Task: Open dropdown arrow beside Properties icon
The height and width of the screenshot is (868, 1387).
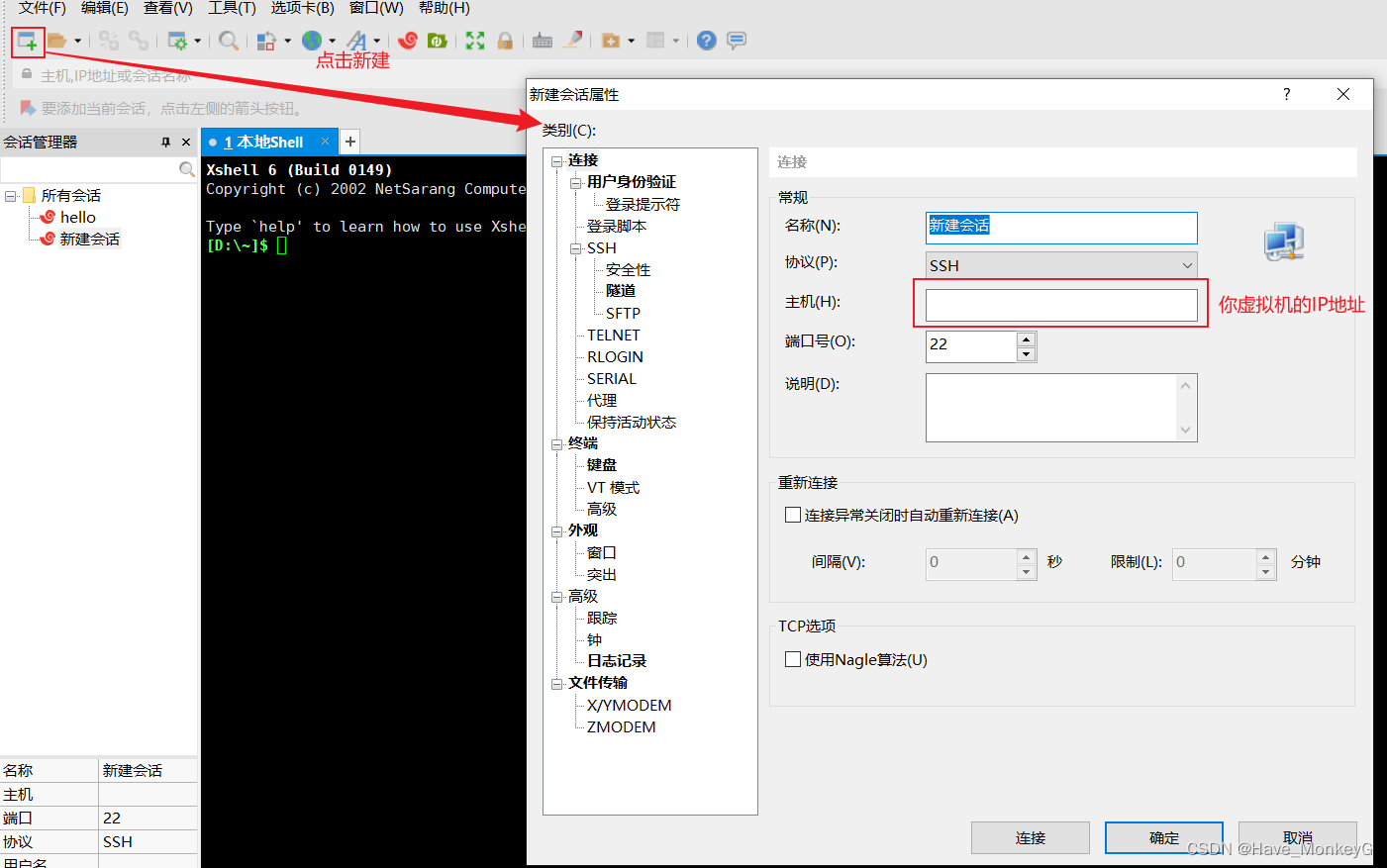Action: [x=198, y=41]
